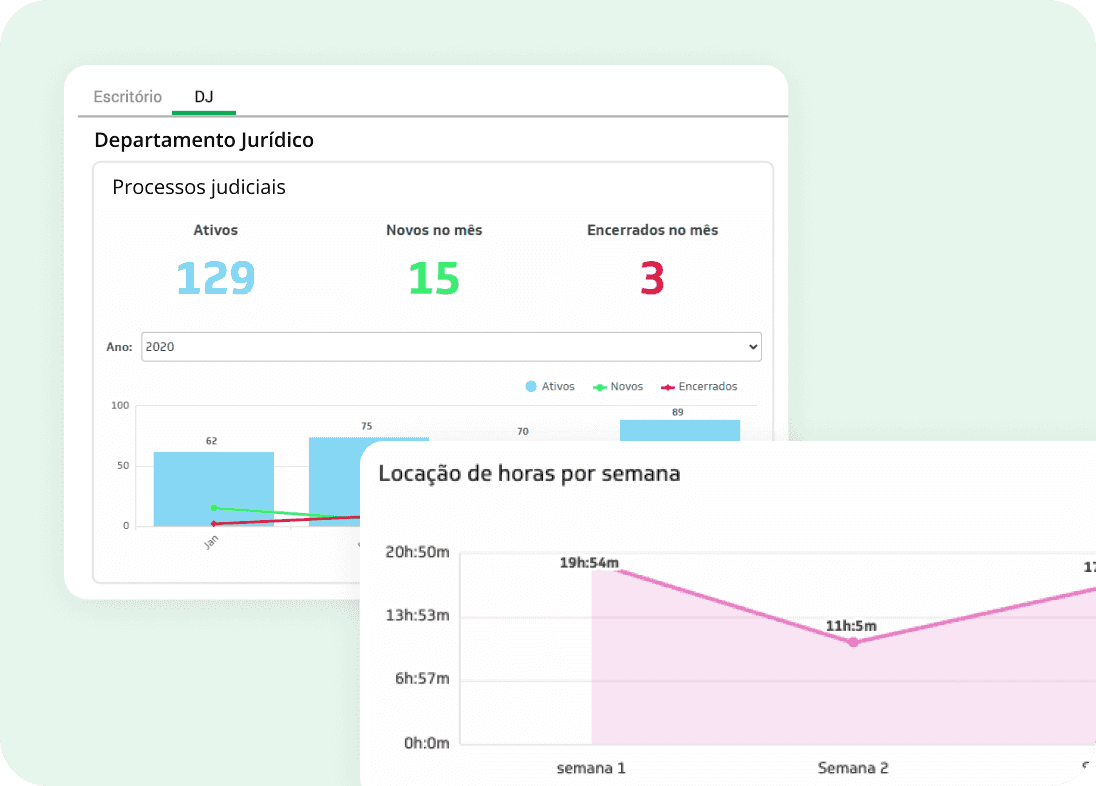Click the dropdown arrow of the 2020 selector
This screenshot has width=1096, height=786.
752,347
